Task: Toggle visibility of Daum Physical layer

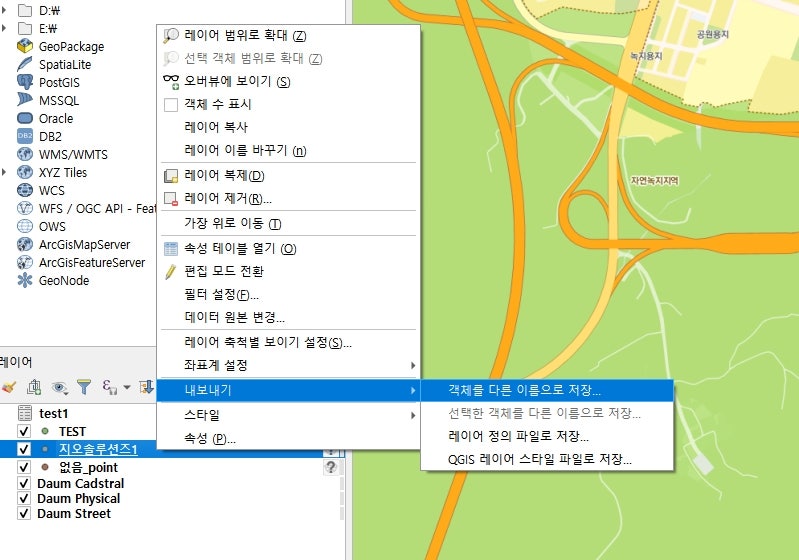Action: coord(24,498)
